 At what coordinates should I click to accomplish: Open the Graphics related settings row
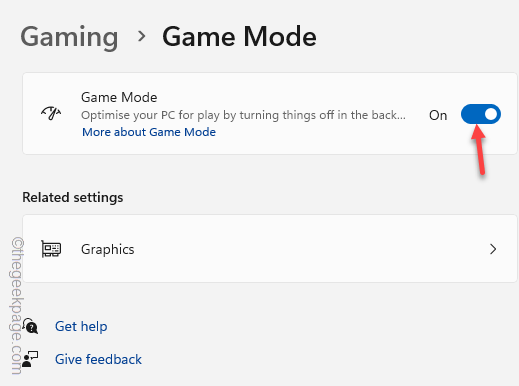tap(270, 249)
